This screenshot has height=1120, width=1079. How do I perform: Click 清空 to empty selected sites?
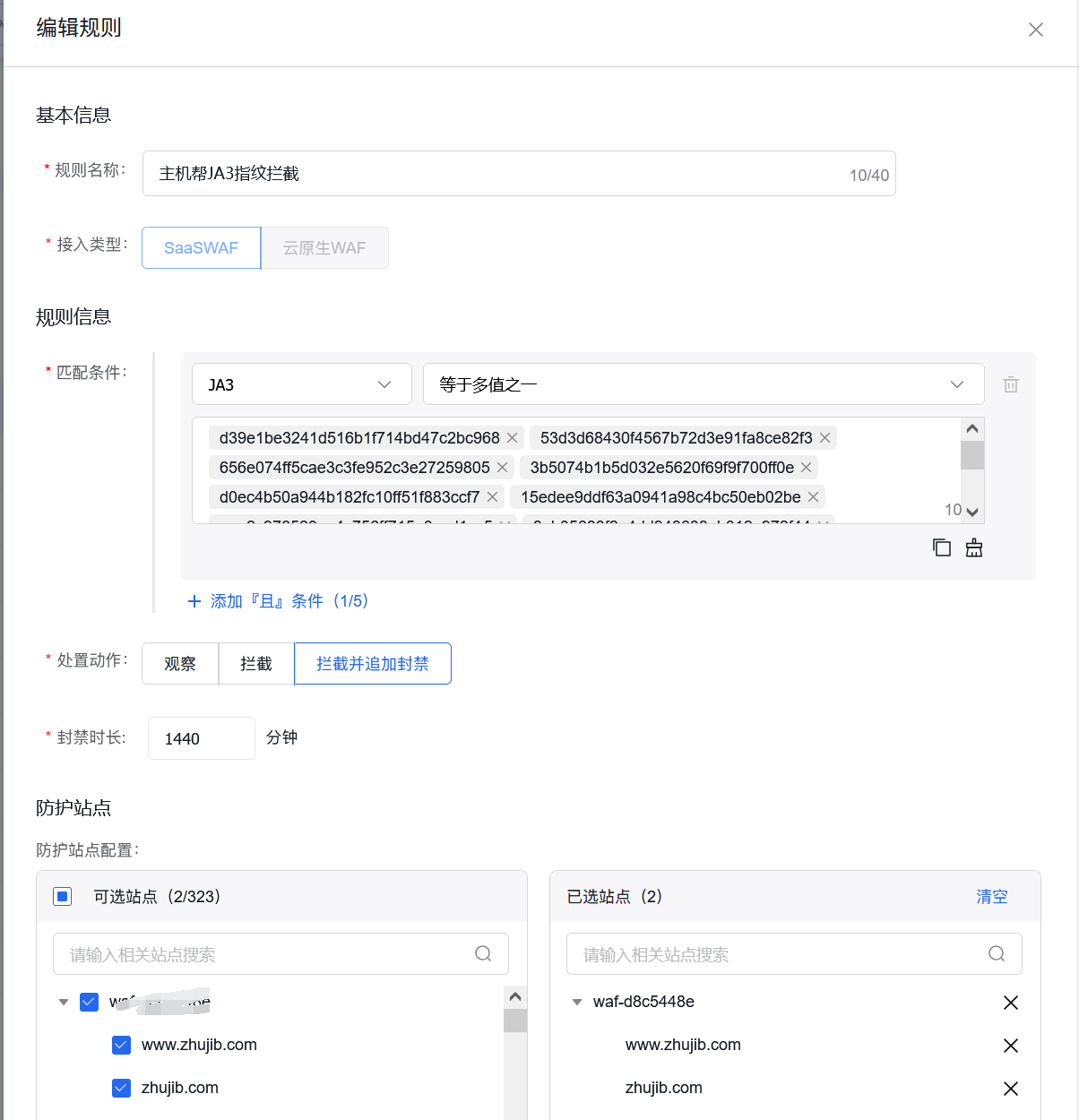coord(992,896)
